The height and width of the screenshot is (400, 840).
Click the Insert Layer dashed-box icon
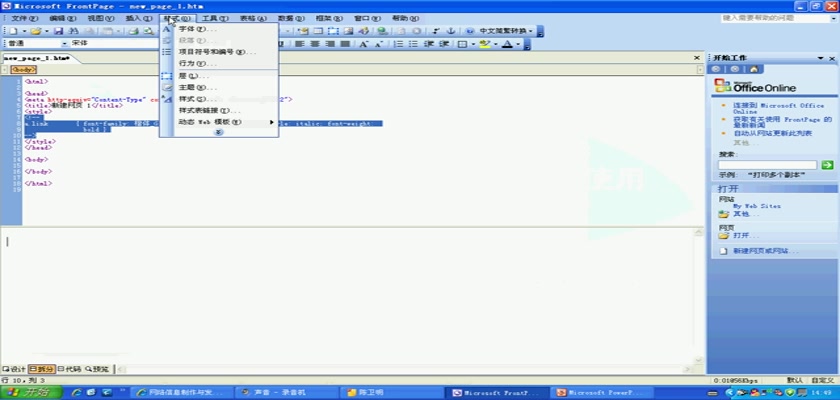[333, 31]
